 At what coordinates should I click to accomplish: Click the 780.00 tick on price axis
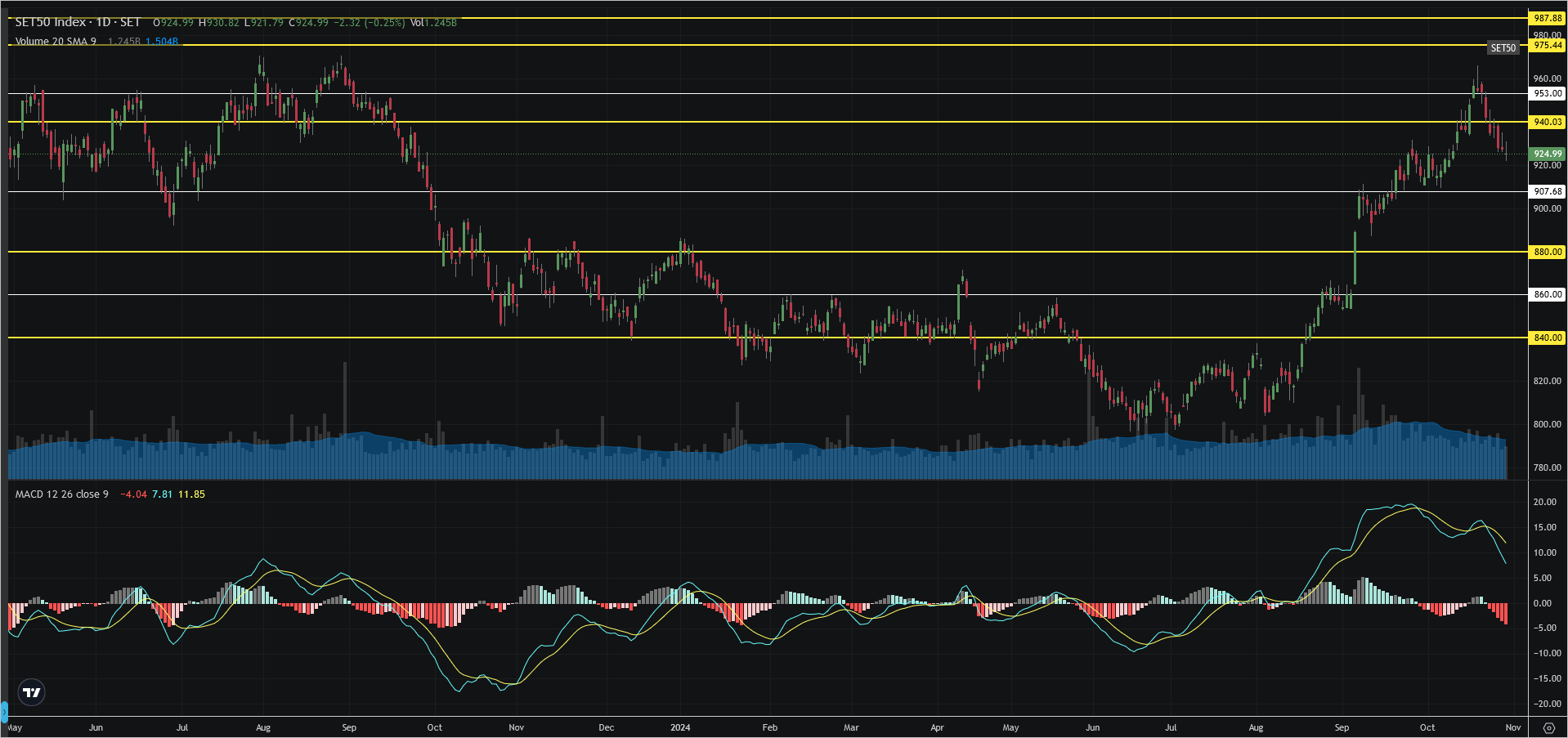click(1547, 467)
